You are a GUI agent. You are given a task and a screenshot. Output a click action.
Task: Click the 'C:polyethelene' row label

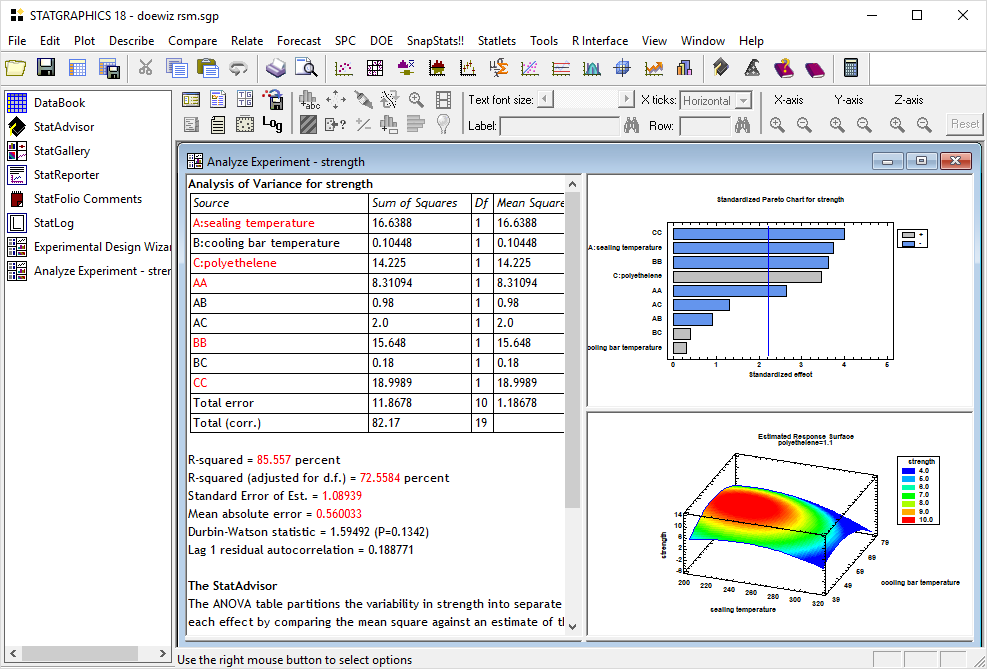[235, 263]
